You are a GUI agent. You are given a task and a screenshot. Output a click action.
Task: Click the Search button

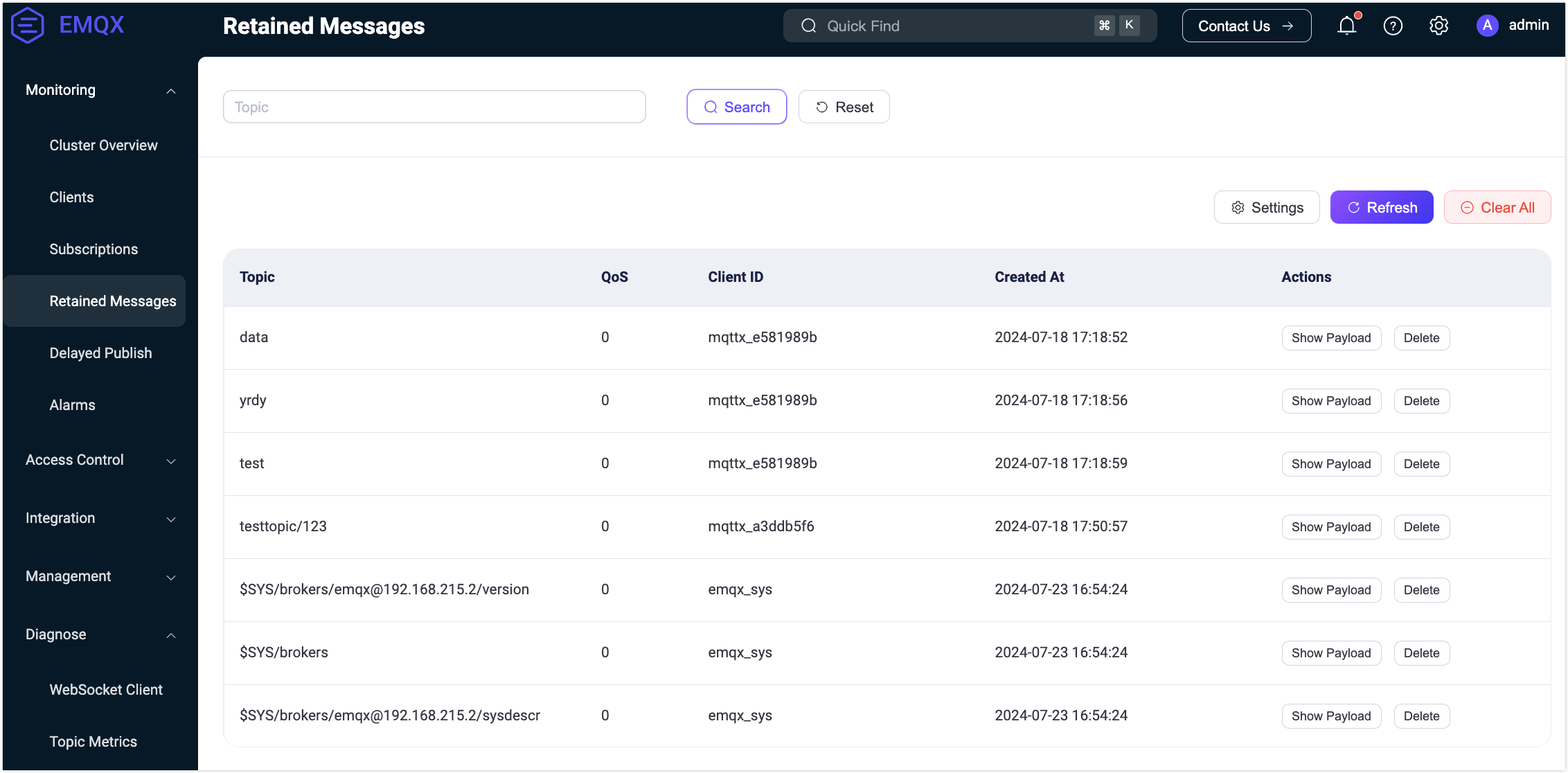(736, 107)
